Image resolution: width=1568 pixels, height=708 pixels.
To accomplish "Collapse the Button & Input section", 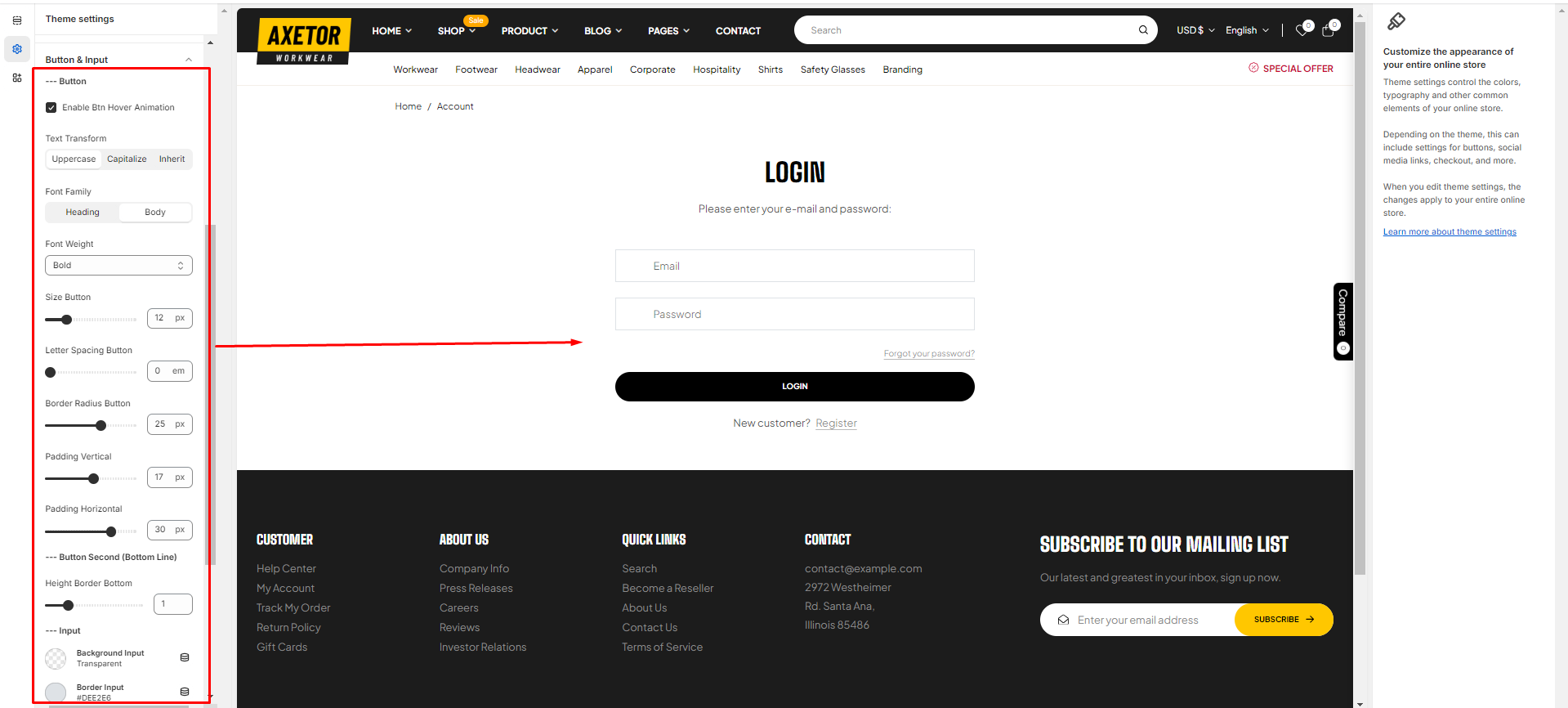I will pyautogui.click(x=189, y=60).
